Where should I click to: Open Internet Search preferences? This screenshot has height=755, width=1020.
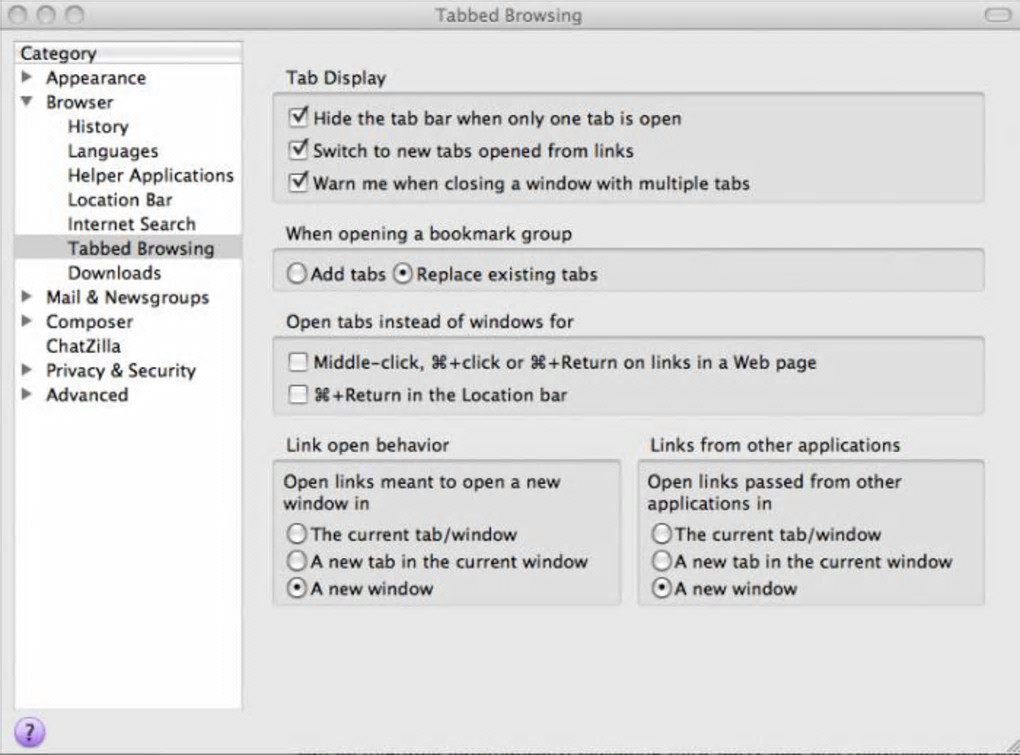tap(131, 224)
